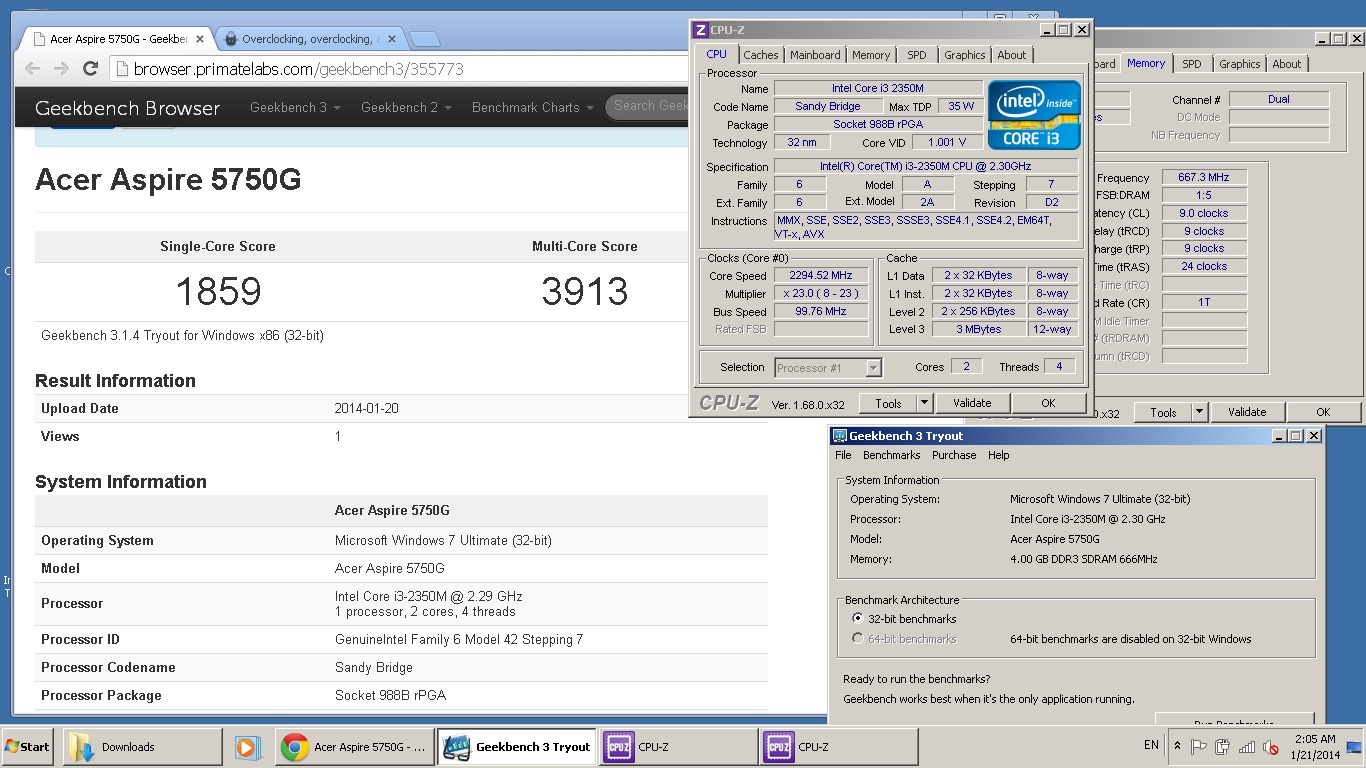
Task: Select About tab in background CPU-Z window
Action: click(x=1287, y=64)
